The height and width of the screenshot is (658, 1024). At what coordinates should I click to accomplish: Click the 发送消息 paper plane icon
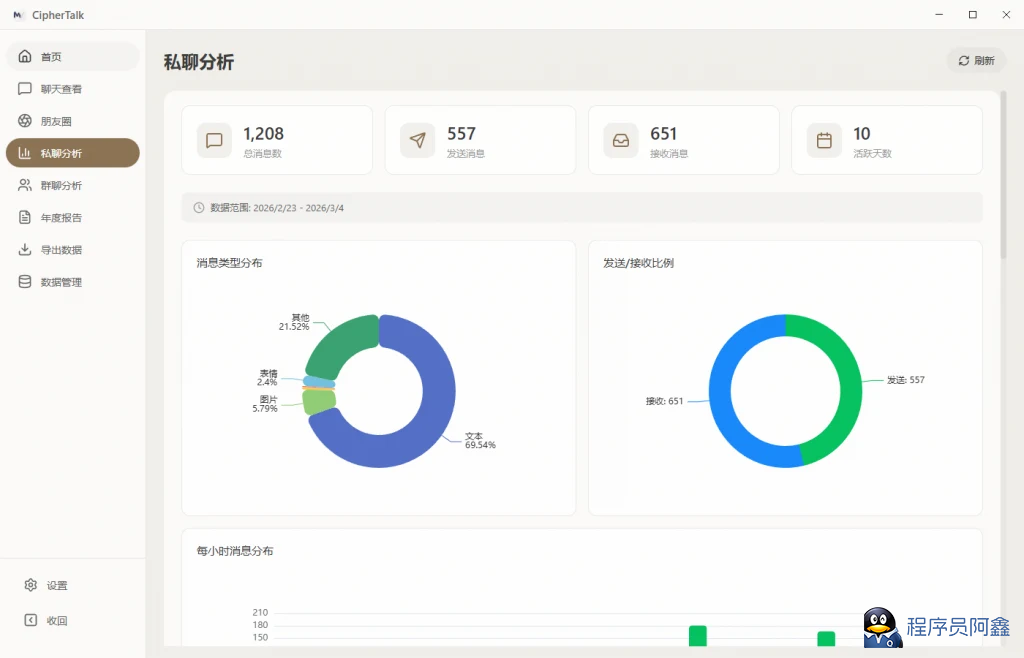(x=417, y=140)
